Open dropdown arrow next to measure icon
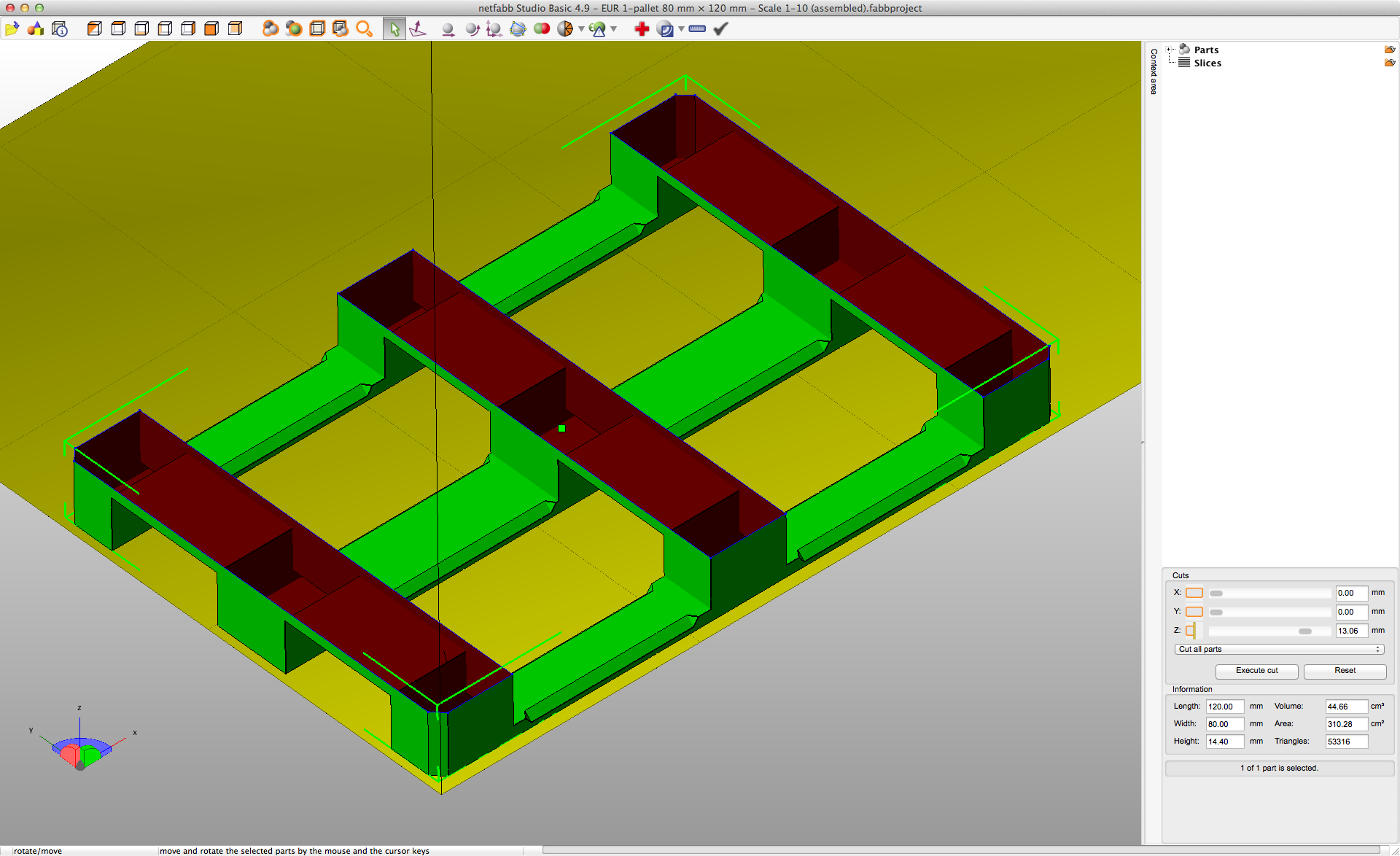This screenshot has height=856, width=1400. [x=681, y=28]
